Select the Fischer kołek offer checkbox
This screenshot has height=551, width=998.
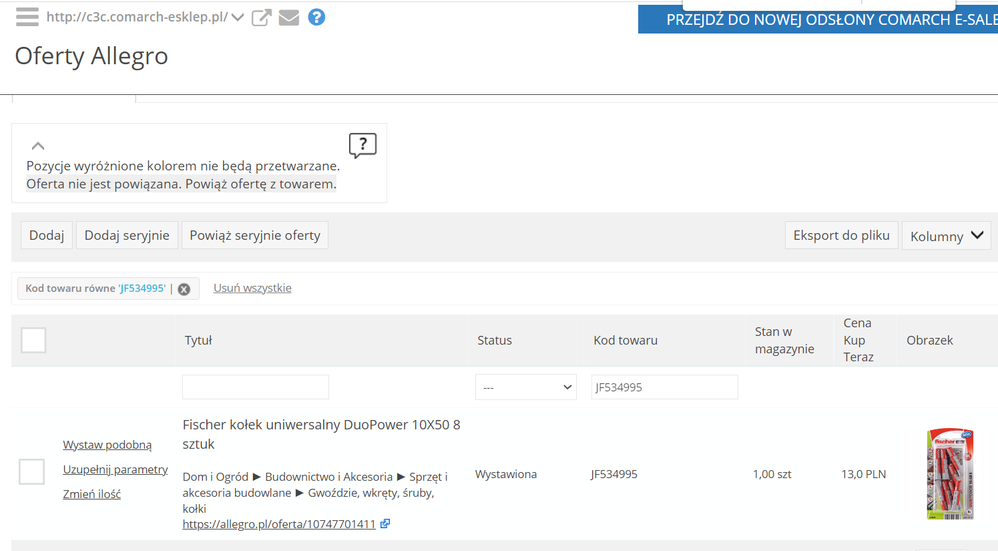(32, 471)
